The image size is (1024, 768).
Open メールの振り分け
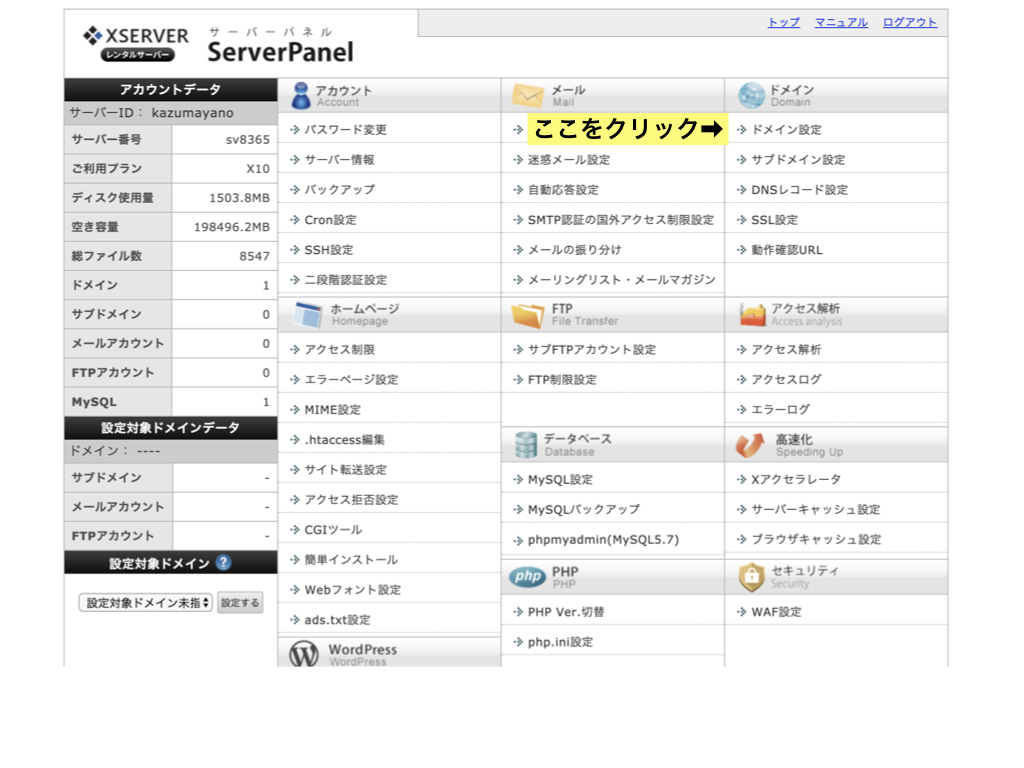575,250
